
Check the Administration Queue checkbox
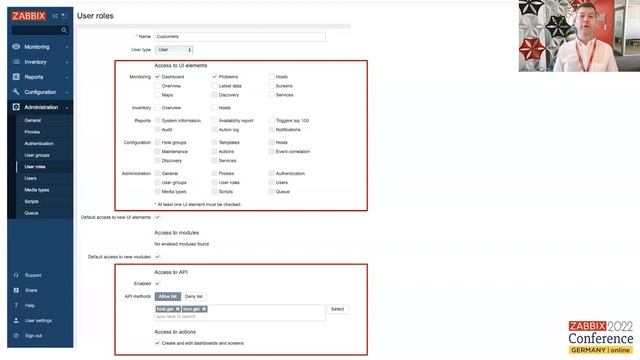[271, 191]
